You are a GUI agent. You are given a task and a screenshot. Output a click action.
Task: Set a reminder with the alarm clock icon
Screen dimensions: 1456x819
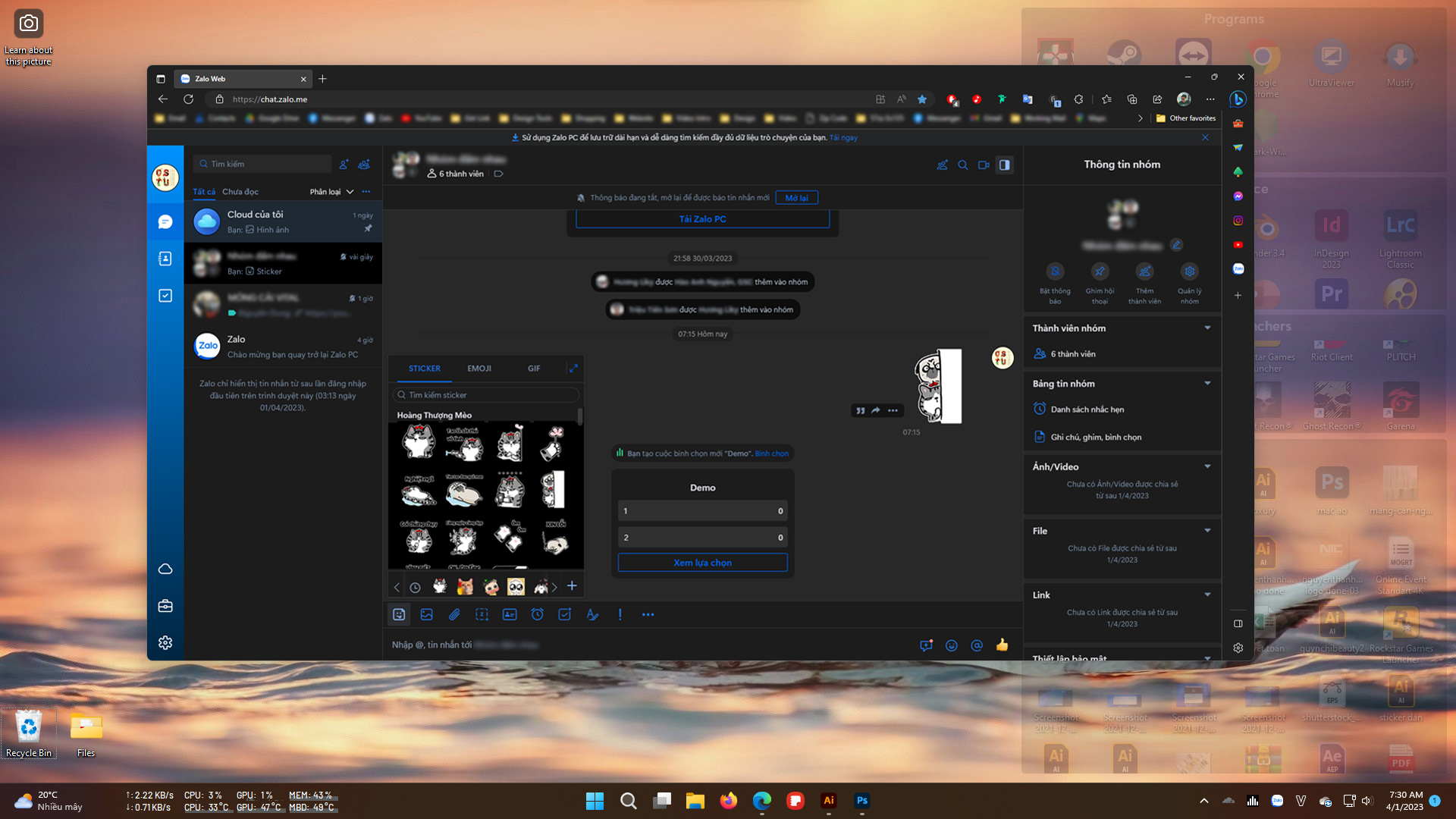click(x=538, y=614)
